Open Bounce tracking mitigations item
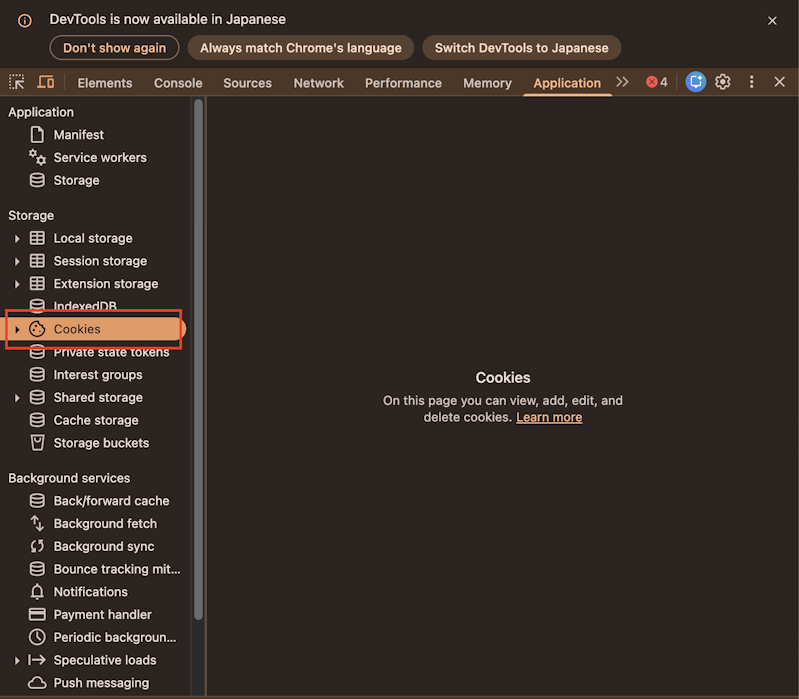The height and width of the screenshot is (699, 799). 117,569
